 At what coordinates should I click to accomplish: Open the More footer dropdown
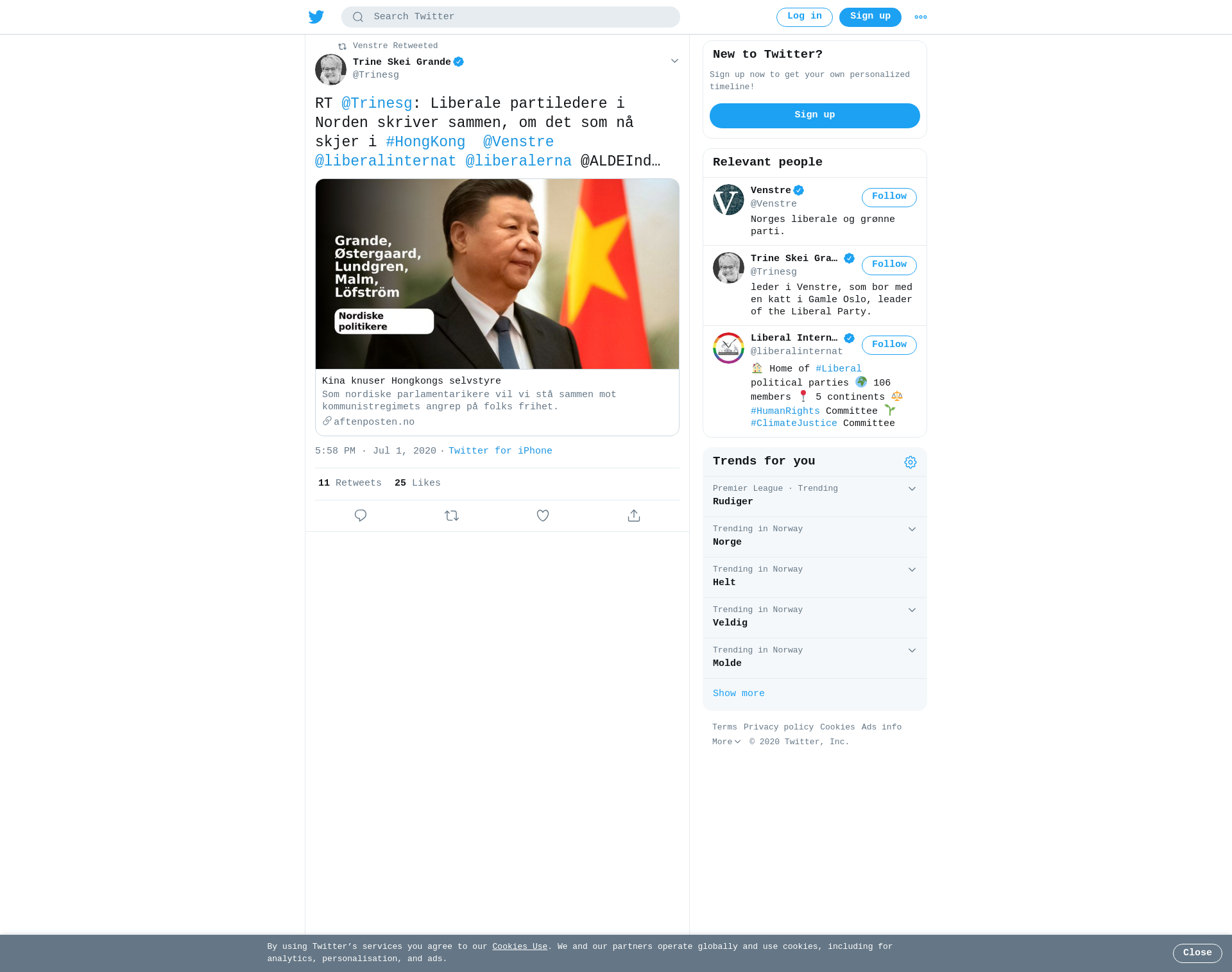(x=726, y=742)
